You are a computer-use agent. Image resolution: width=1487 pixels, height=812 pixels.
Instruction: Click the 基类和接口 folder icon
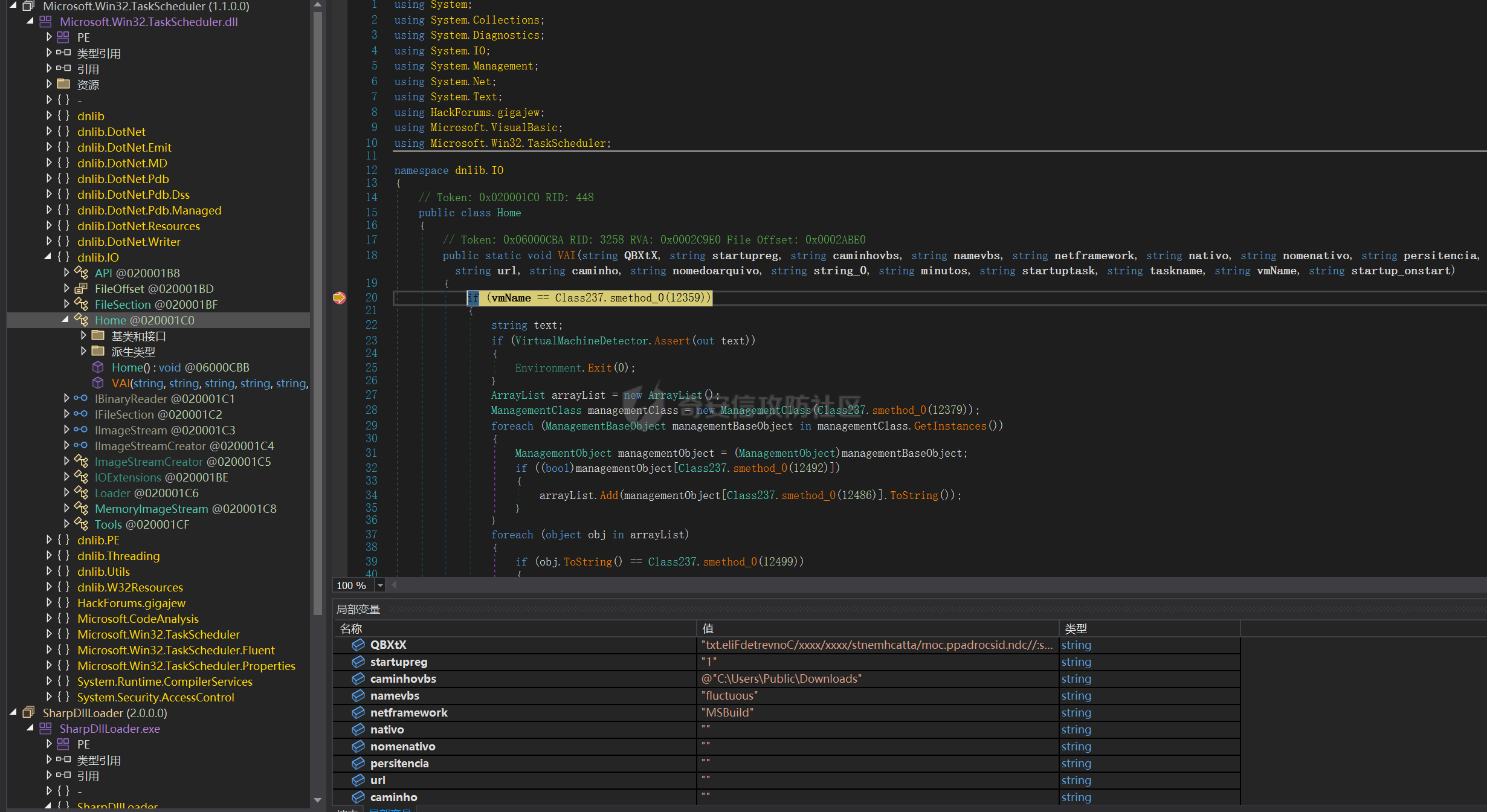coord(98,336)
